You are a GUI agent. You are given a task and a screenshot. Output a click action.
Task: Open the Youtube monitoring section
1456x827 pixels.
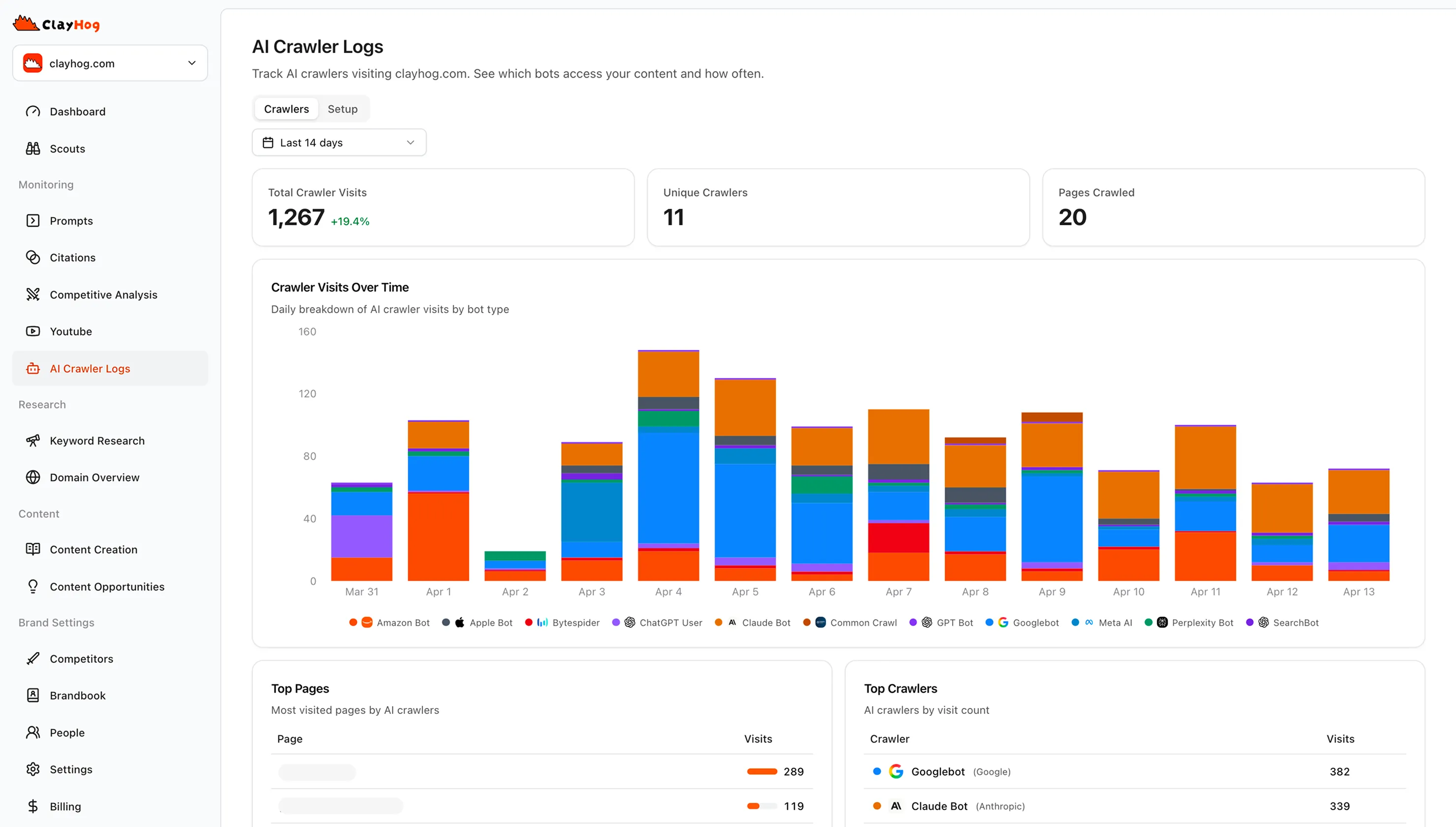[70, 331]
